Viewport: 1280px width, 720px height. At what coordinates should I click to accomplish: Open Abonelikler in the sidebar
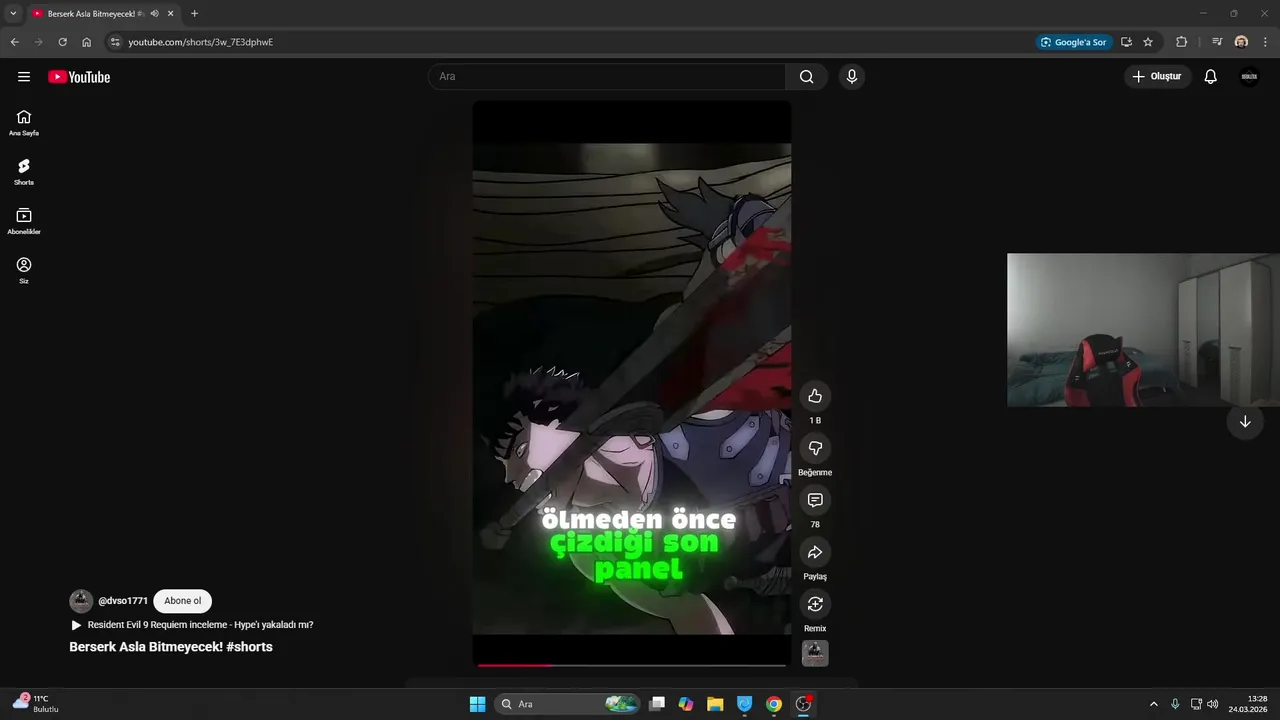(24, 221)
